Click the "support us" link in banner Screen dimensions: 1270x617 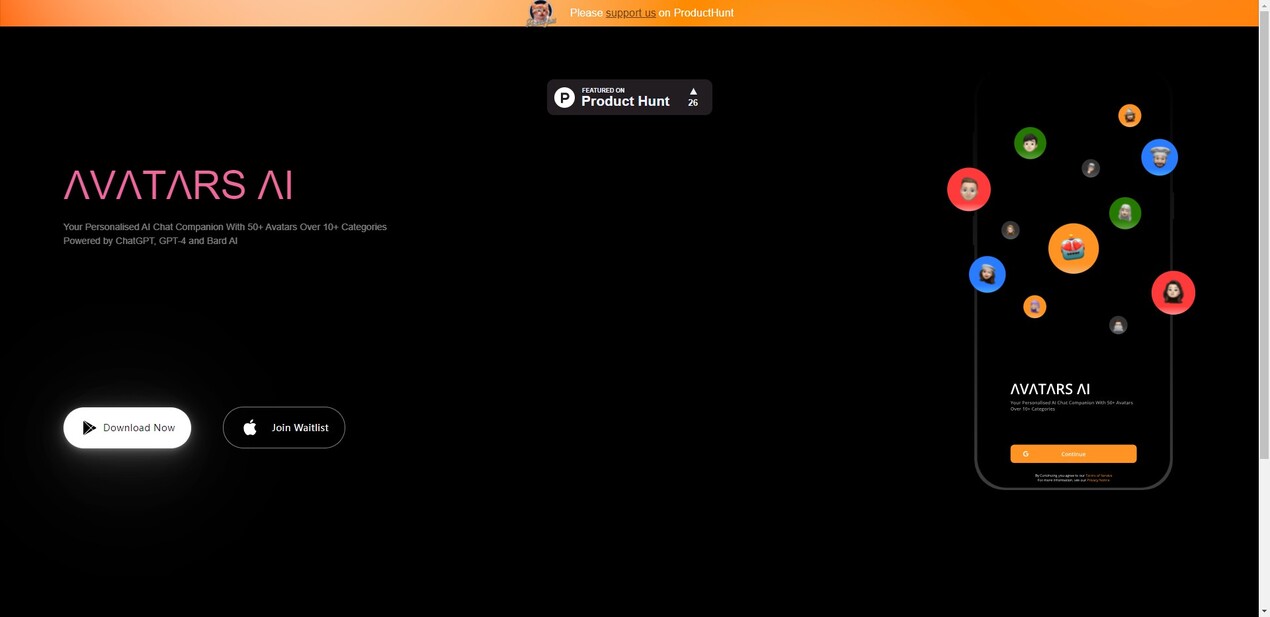tap(630, 13)
